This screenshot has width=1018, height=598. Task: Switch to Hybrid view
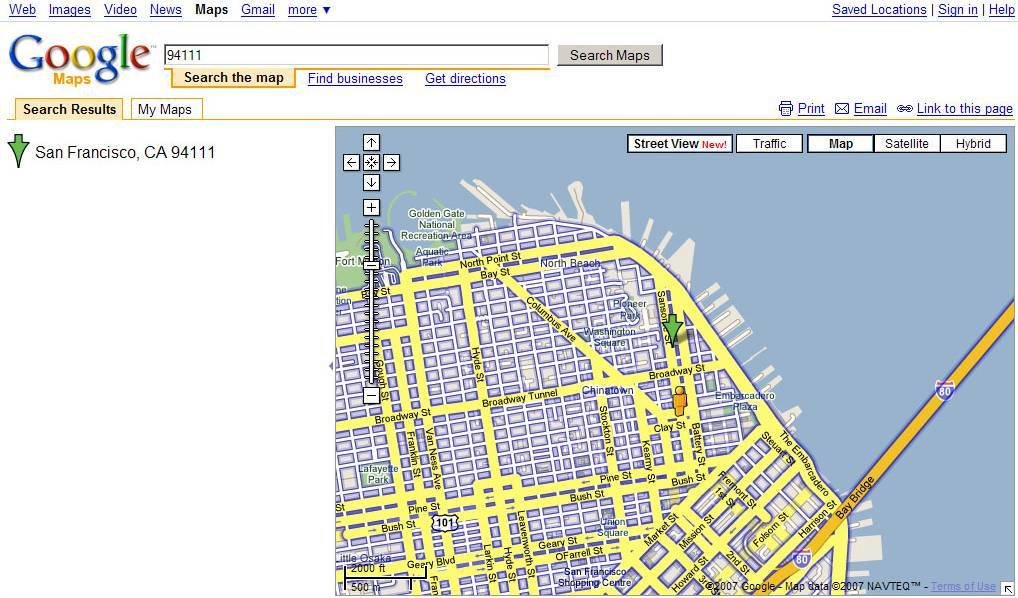pos(973,144)
